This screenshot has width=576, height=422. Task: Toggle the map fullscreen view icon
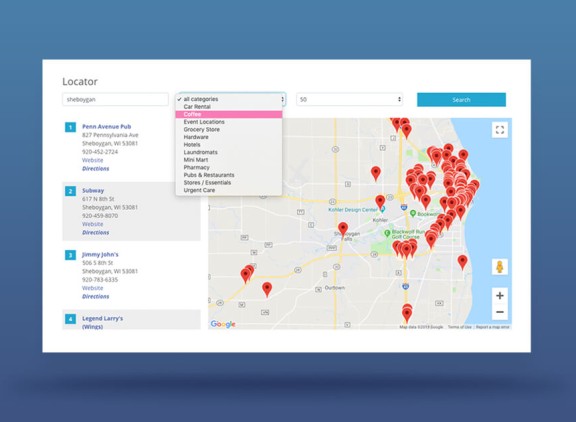click(500, 130)
